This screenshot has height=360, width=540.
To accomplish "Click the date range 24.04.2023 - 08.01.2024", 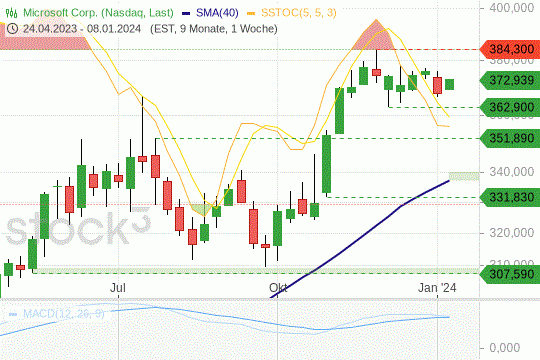I will [x=82, y=29].
